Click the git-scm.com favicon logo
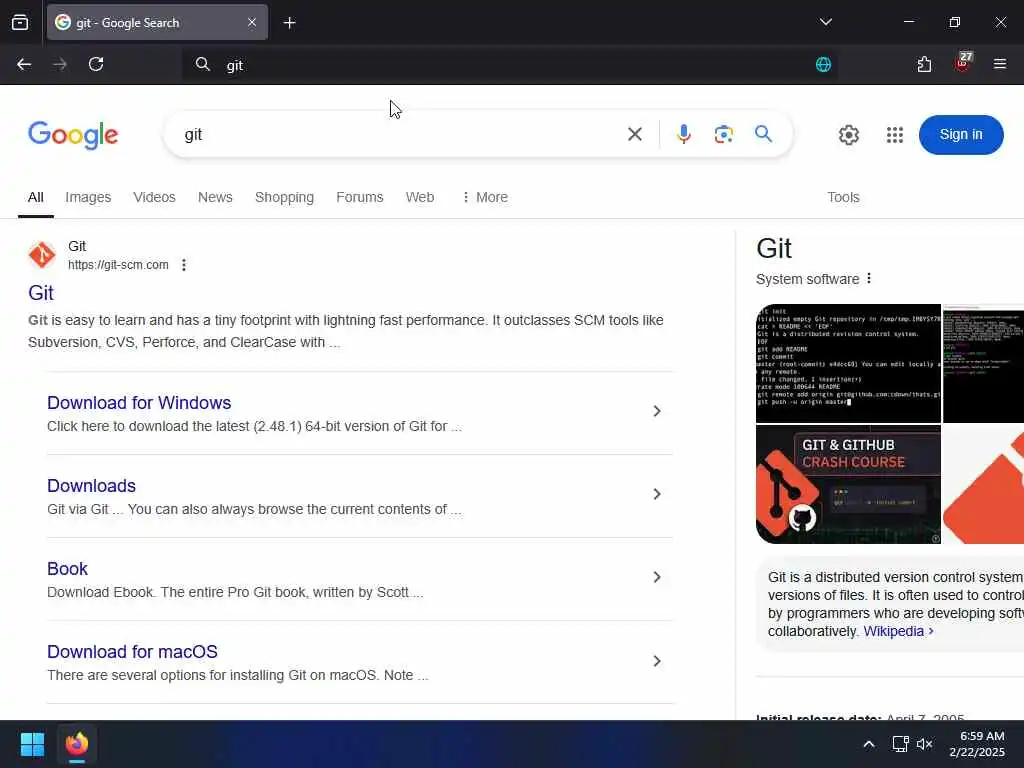Image resolution: width=1024 pixels, height=768 pixels. tap(42, 255)
